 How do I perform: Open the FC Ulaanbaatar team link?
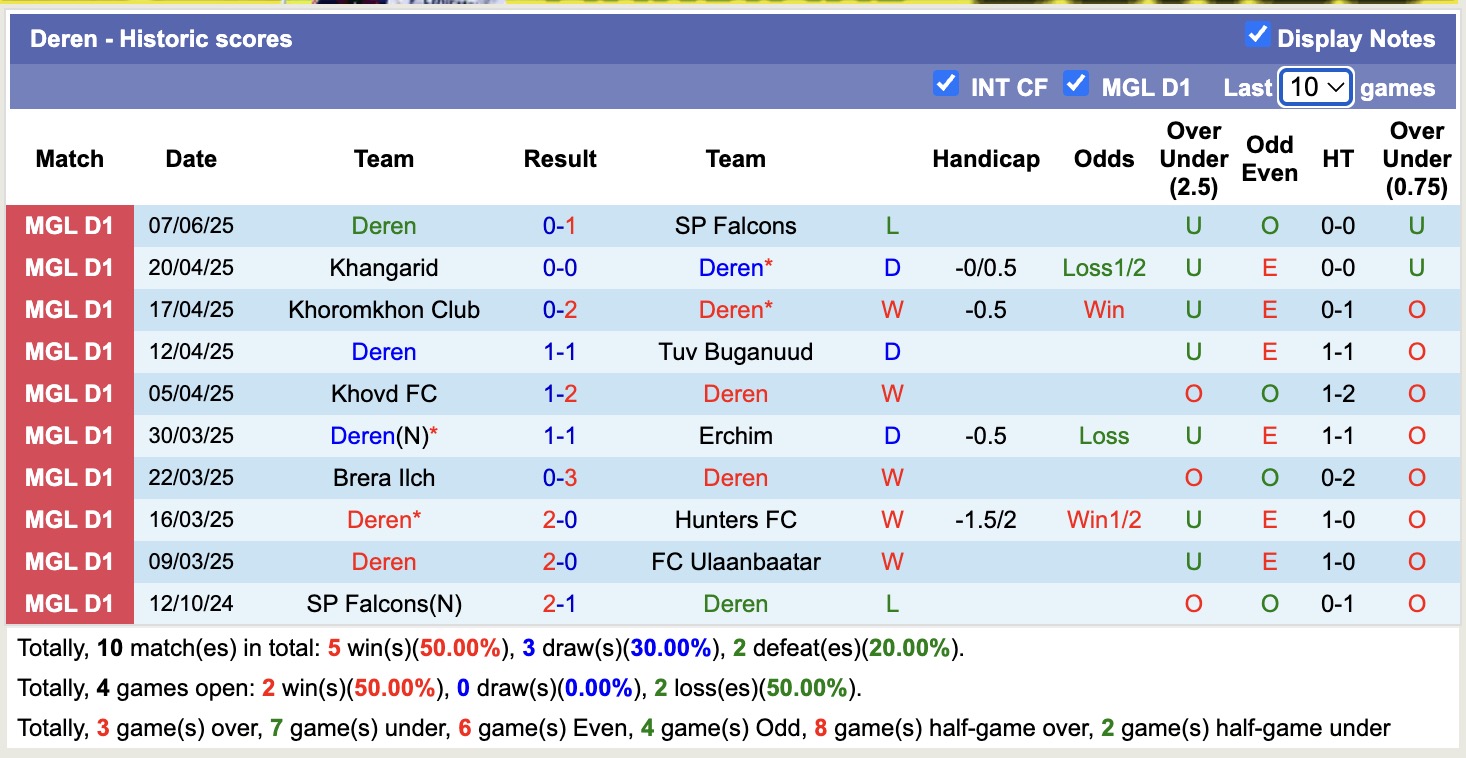[735, 562]
